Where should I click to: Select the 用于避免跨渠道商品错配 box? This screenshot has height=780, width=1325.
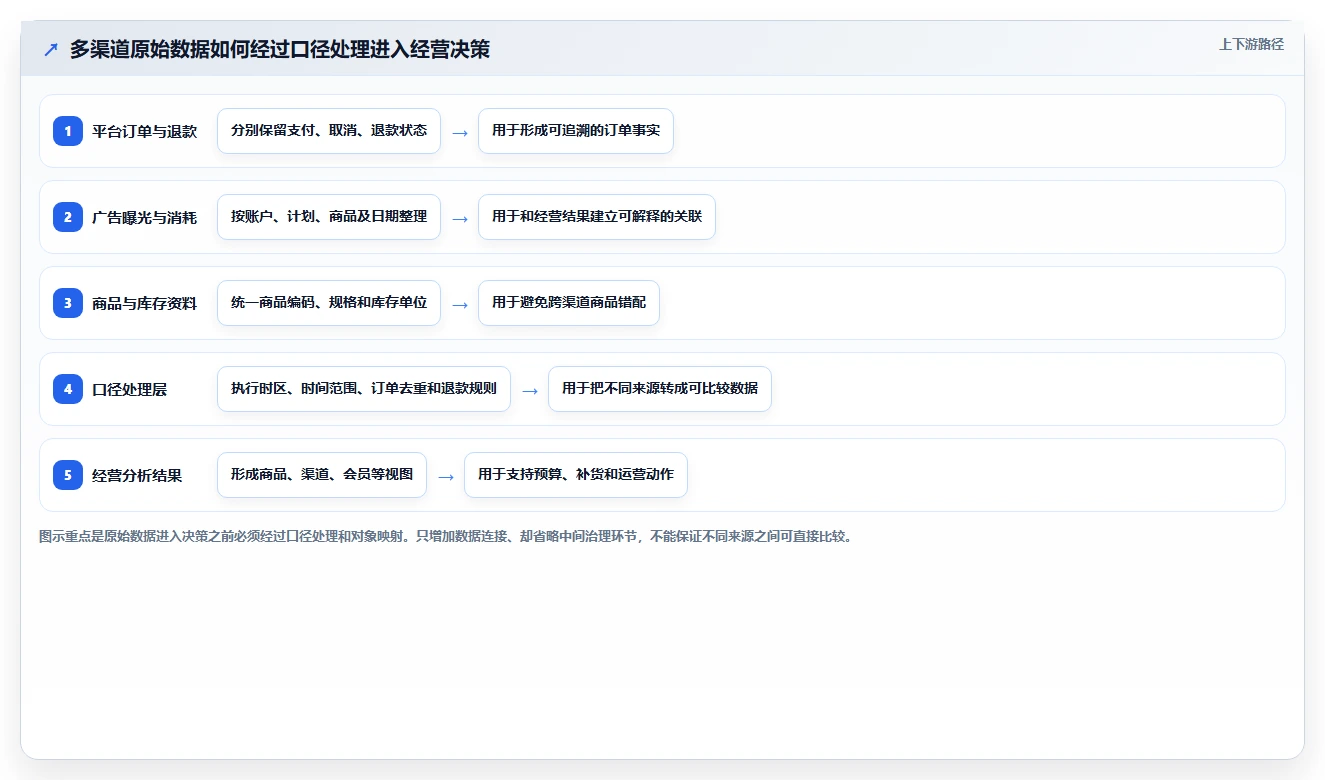tap(569, 303)
